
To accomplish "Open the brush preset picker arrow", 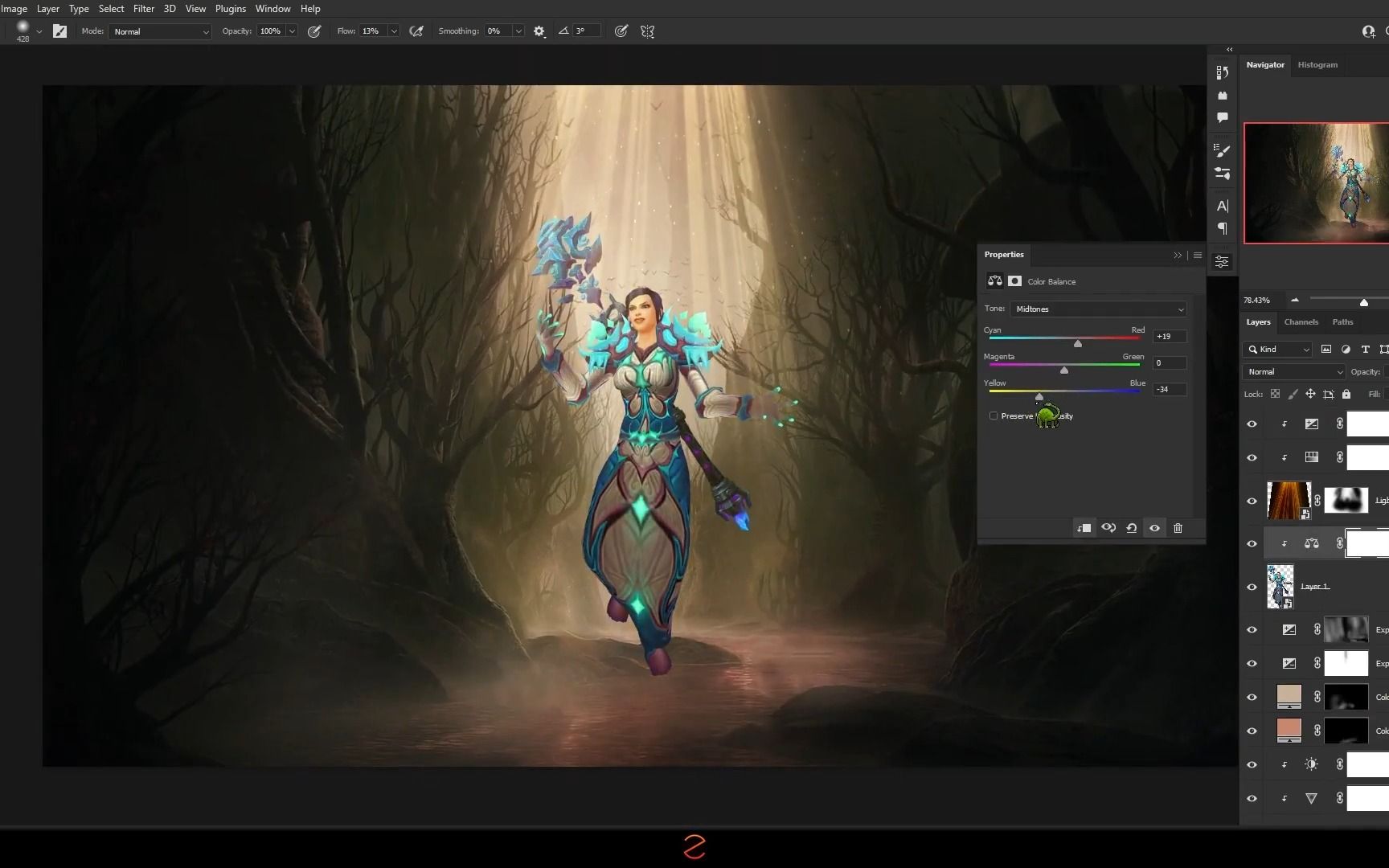I will click(39, 31).
